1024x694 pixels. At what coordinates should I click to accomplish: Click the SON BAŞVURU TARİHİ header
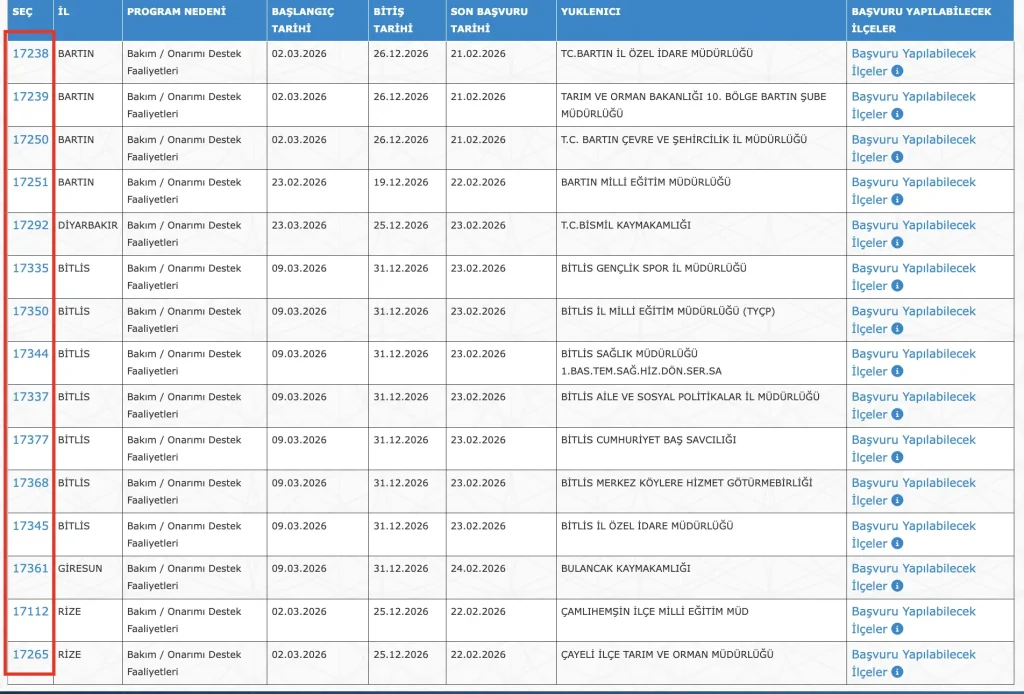coord(490,18)
